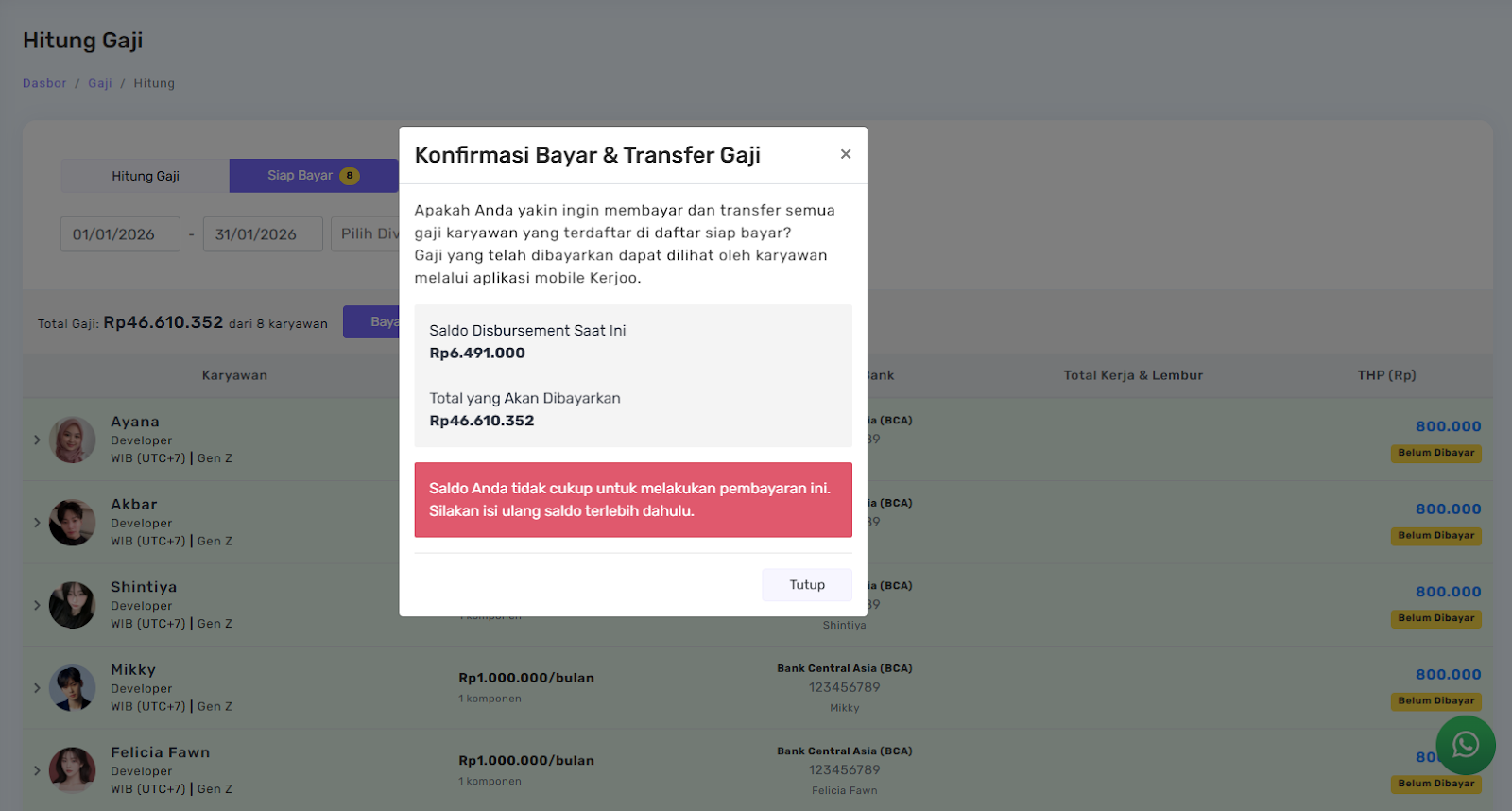The width and height of the screenshot is (1512, 811).
Task: Expand Ayana's employee row
Action: tap(37, 440)
